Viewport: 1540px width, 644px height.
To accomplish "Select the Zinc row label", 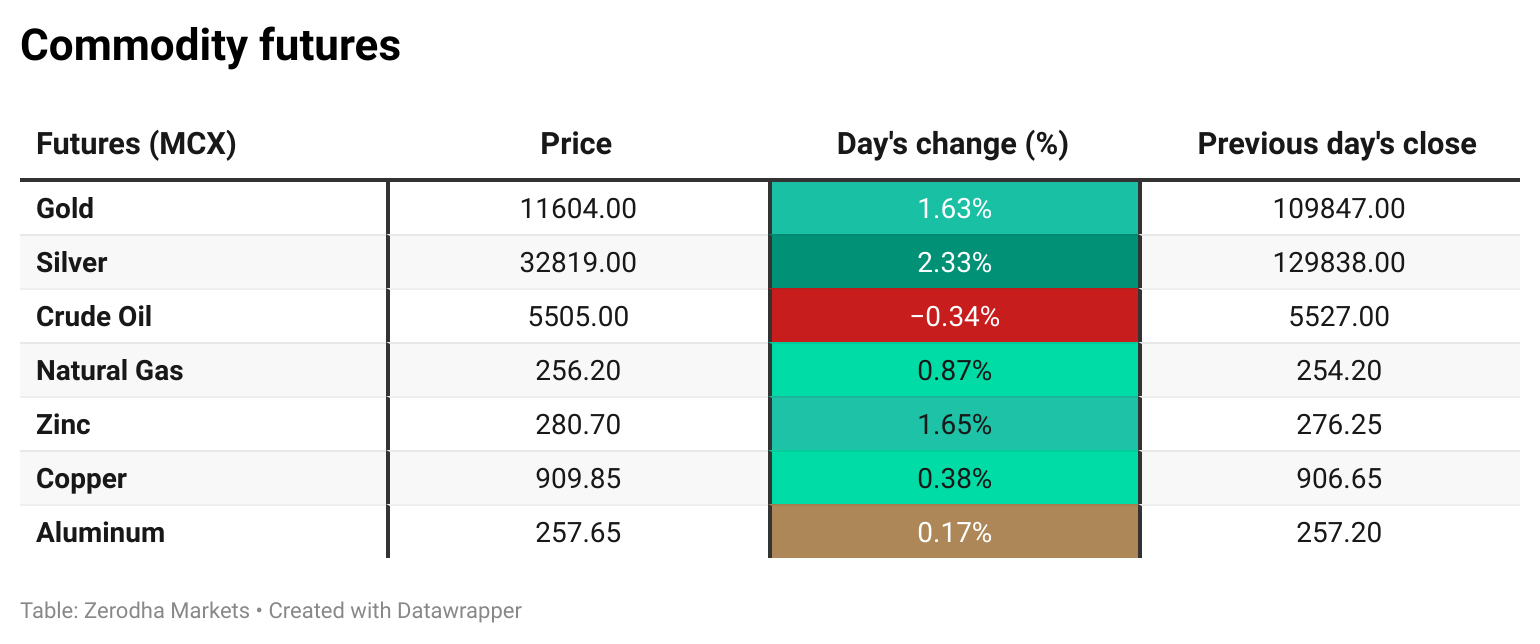I will [63, 424].
